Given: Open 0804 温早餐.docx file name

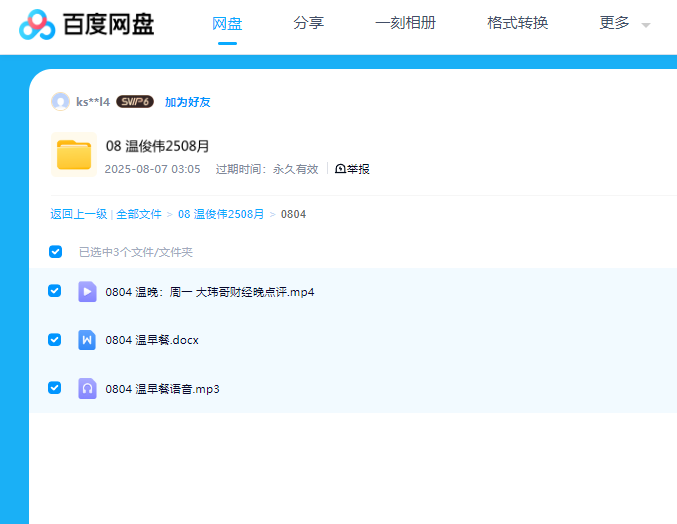Looking at the screenshot, I should (152, 340).
